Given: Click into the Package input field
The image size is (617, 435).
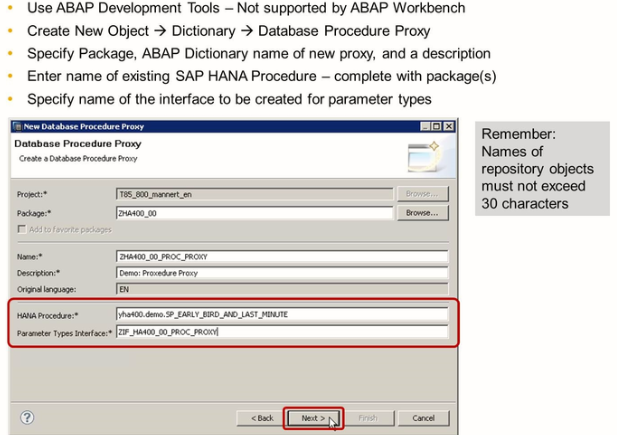Looking at the screenshot, I should click(252, 213).
